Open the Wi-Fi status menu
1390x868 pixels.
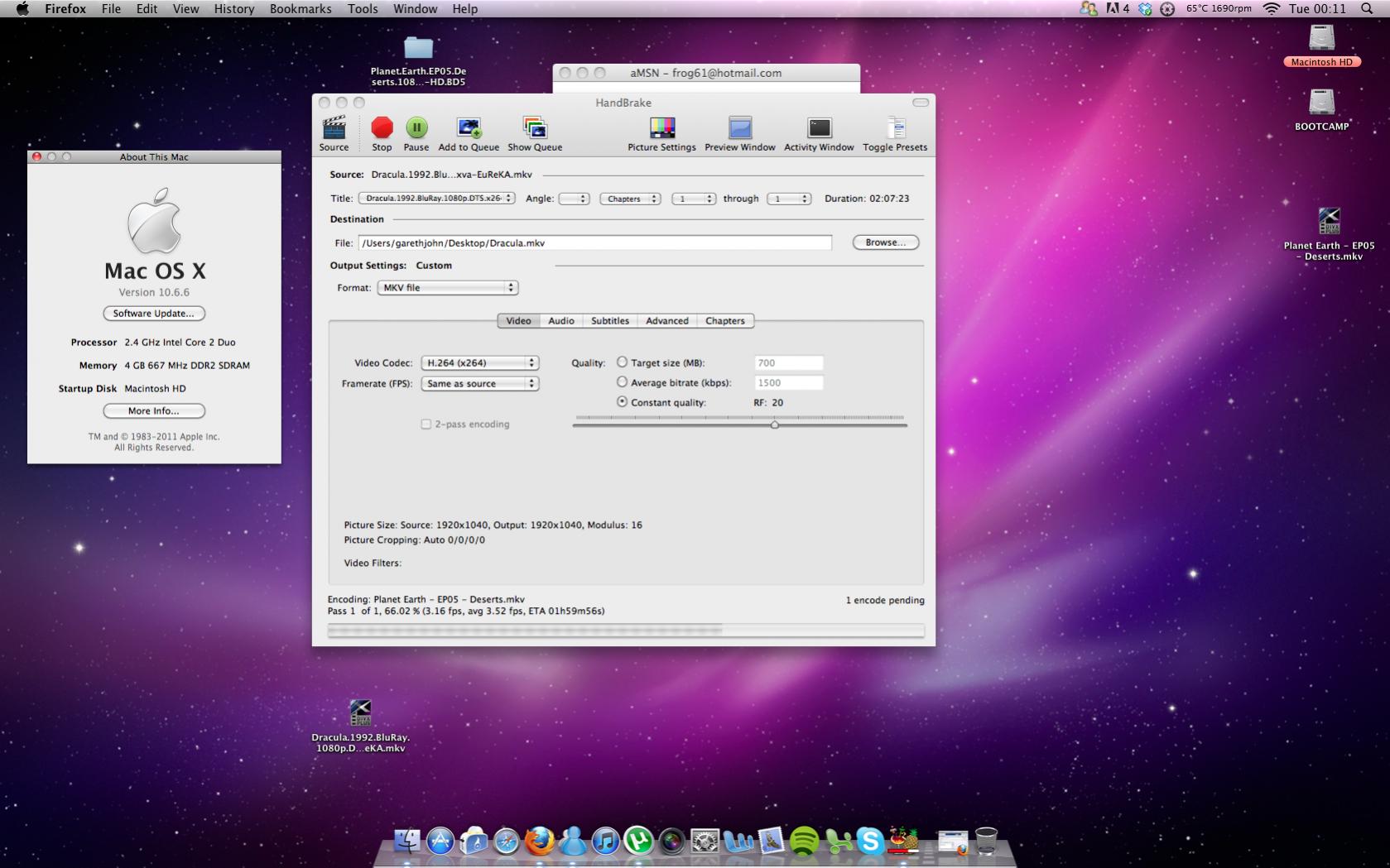coord(1271,8)
